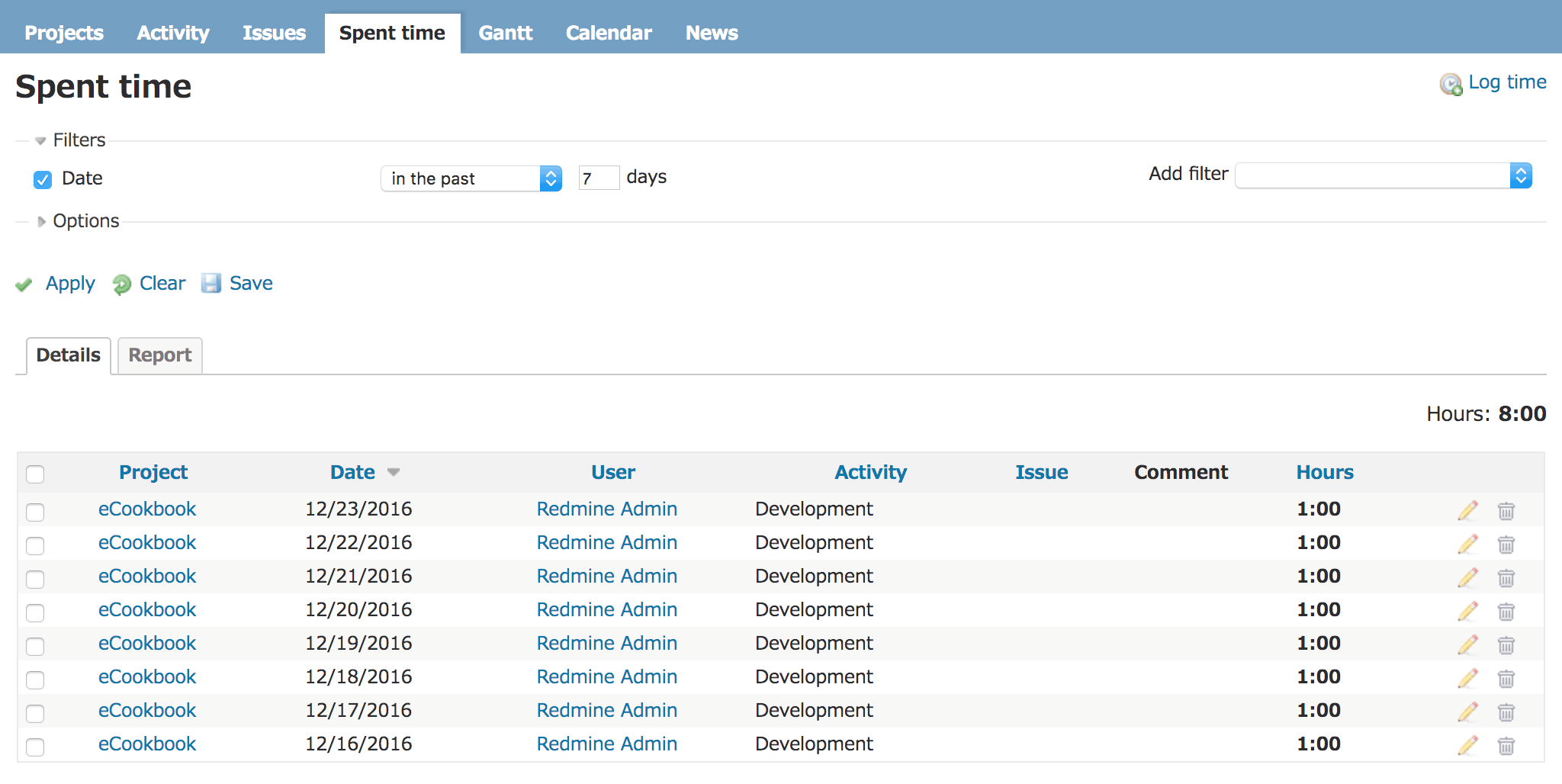Image resolution: width=1562 pixels, height=784 pixels.
Task: Click the green Apply checkmark icon
Action: pos(24,284)
